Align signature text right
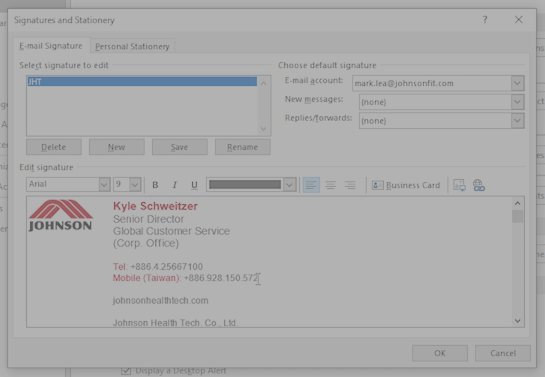 [350, 185]
